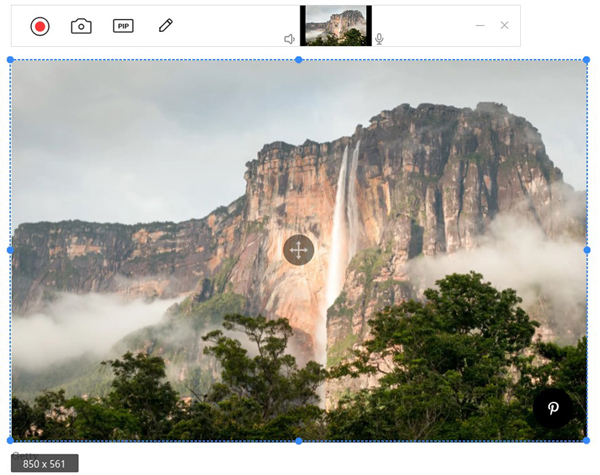Click the right edge middle resize handle

click(x=586, y=250)
